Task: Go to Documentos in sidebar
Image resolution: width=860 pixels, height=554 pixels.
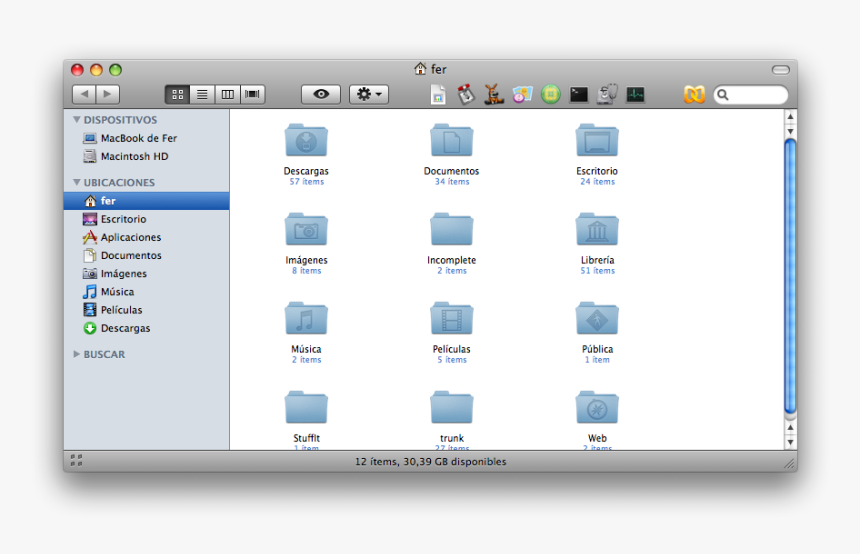Action: tap(146, 255)
